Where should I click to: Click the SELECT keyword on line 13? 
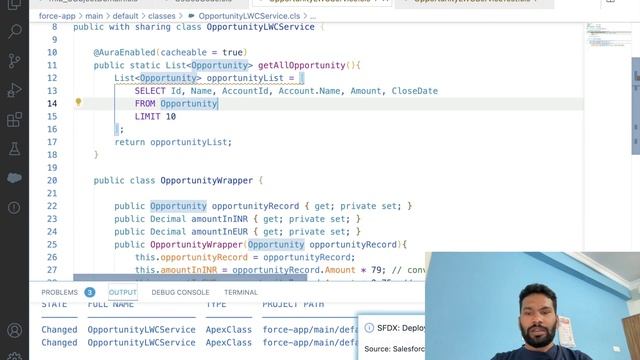150,91
